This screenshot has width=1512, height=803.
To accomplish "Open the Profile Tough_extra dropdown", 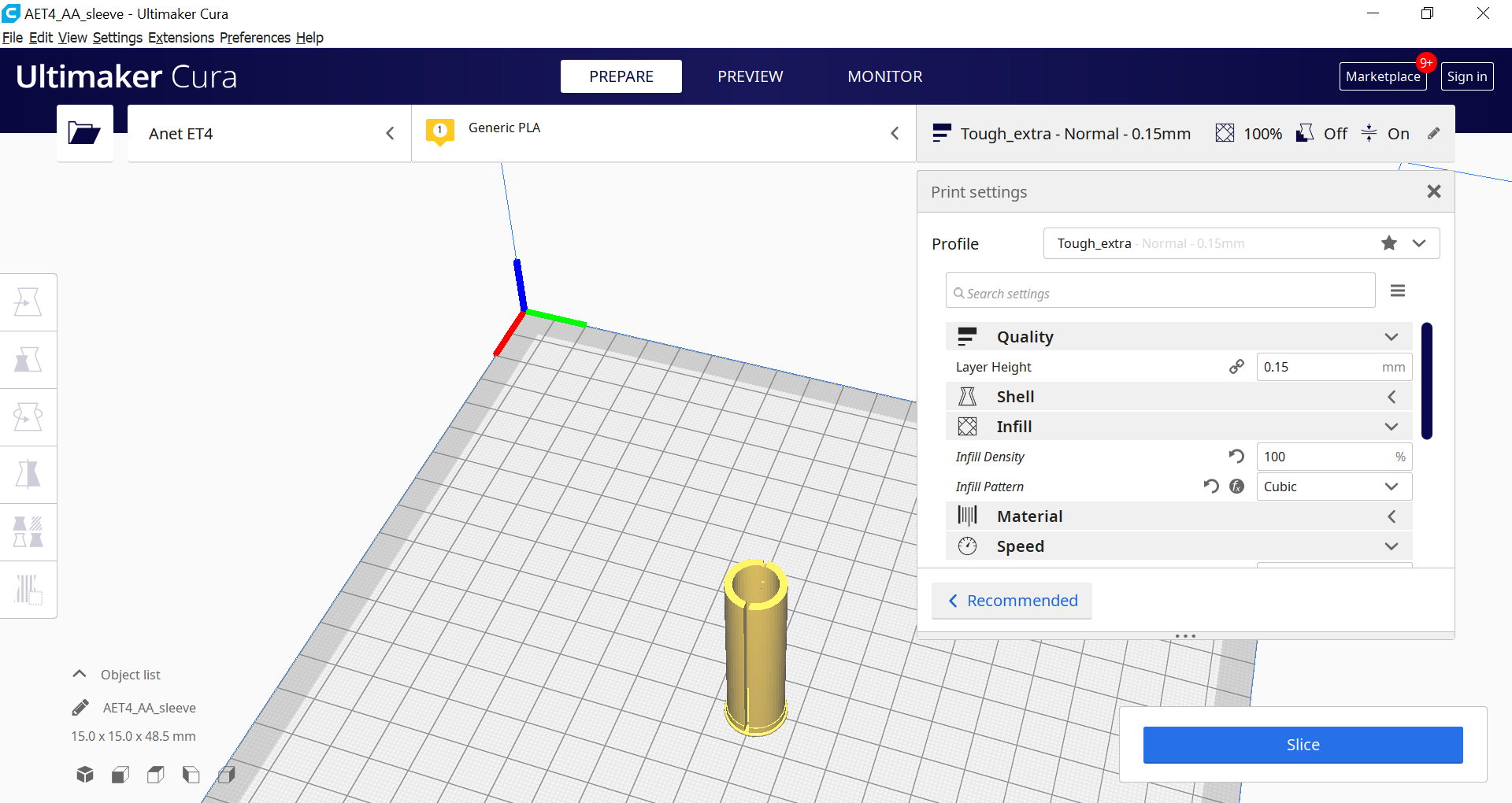I will point(1241,243).
